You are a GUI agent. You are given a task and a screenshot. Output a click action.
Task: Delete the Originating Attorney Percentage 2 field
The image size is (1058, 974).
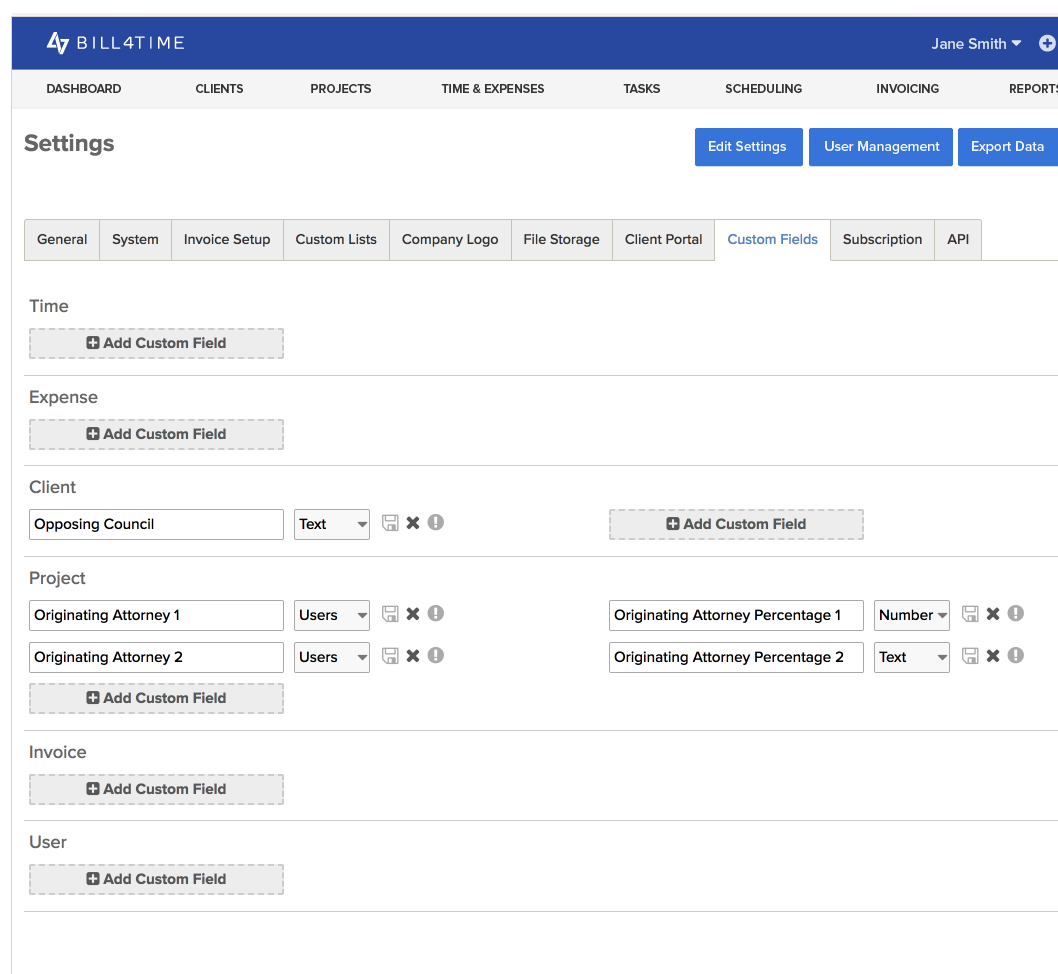click(993, 656)
